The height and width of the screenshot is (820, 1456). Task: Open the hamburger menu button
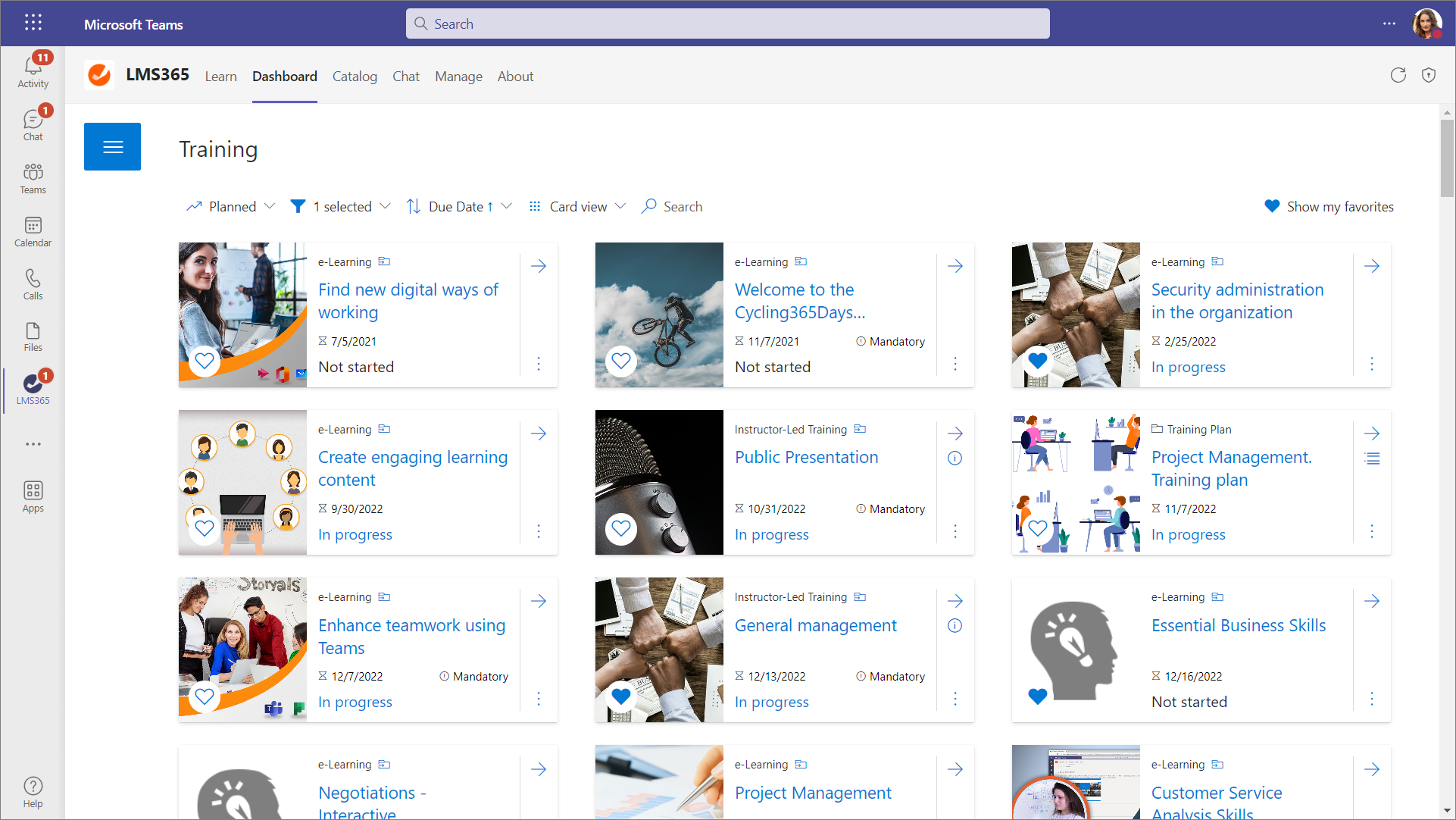point(112,146)
